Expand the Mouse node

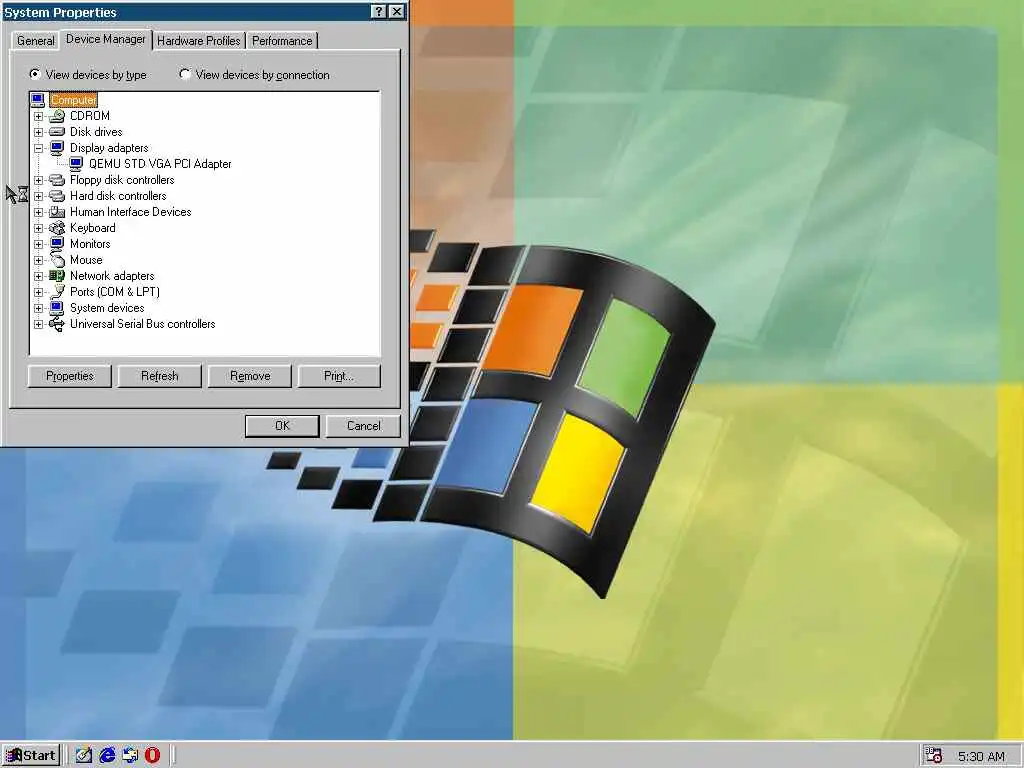pyautogui.click(x=39, y=261)
